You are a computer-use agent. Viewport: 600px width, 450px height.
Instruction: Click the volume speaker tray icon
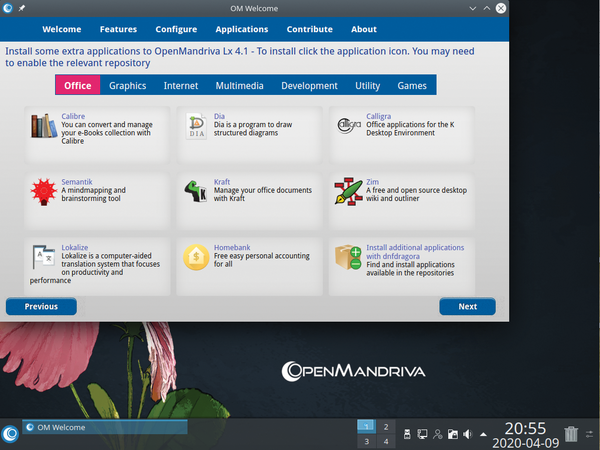(468, 434)
